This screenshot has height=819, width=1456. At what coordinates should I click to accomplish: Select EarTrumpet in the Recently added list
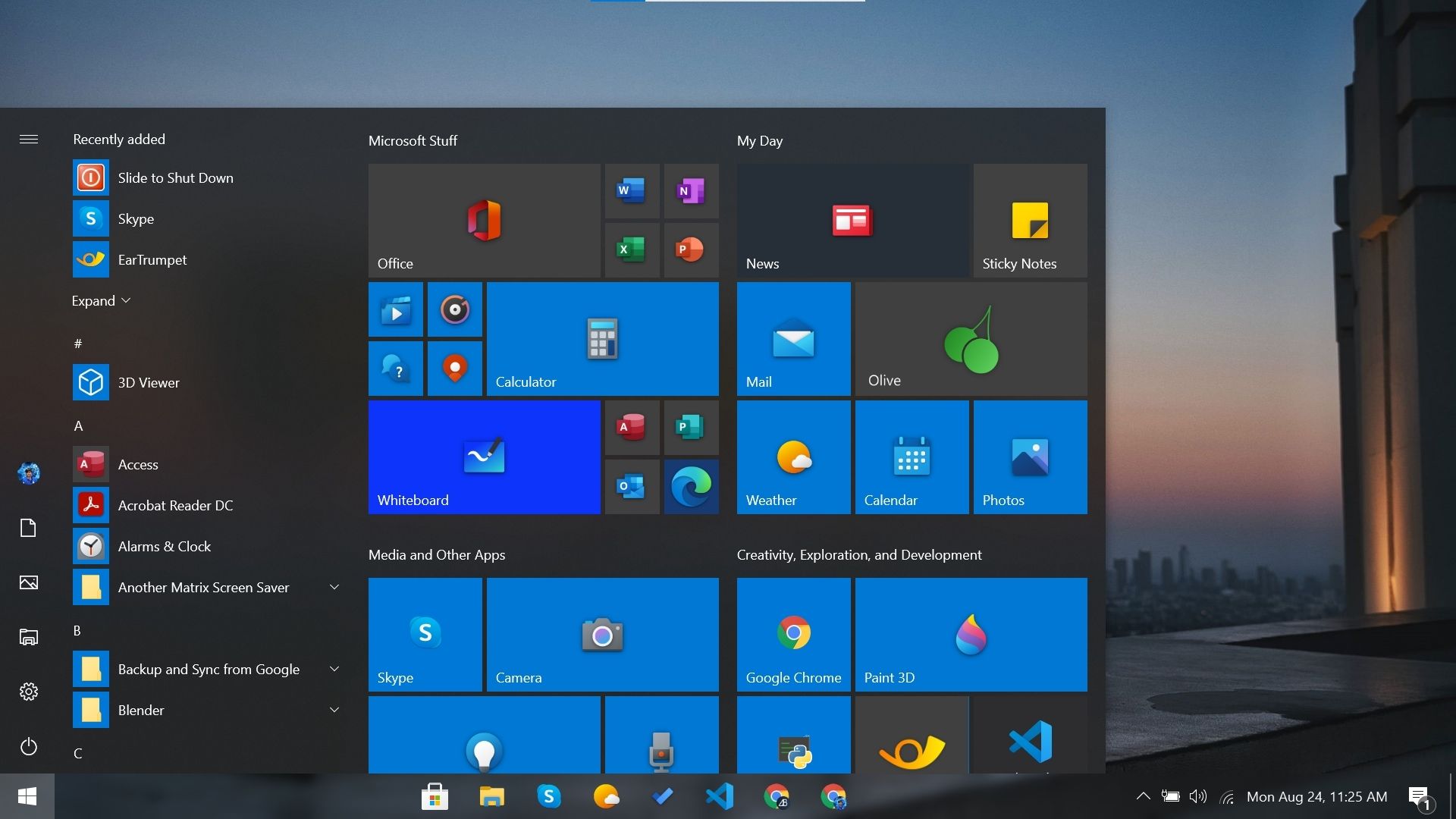pos(206,259)
